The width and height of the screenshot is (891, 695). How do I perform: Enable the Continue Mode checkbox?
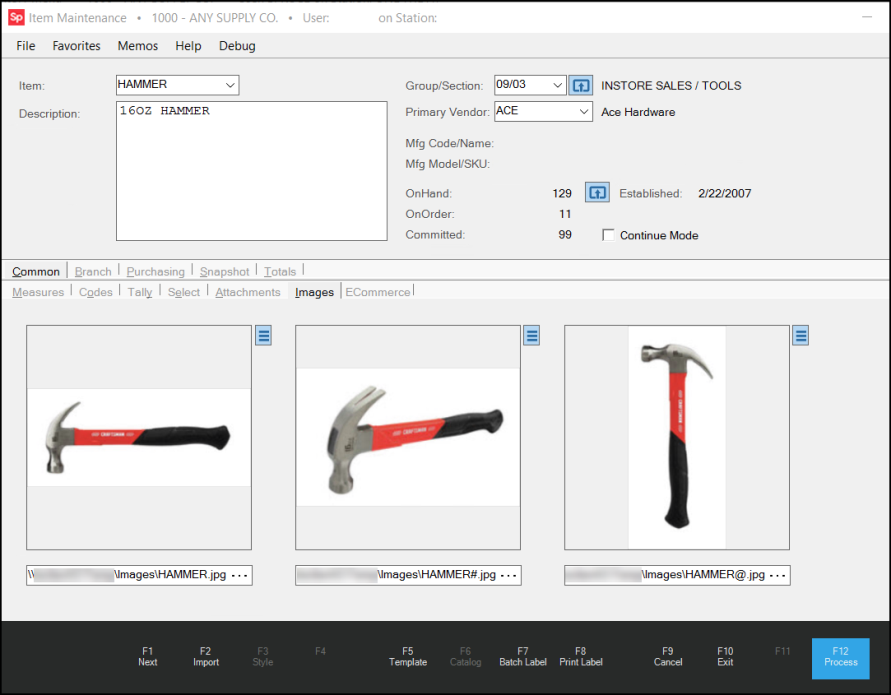609,236
